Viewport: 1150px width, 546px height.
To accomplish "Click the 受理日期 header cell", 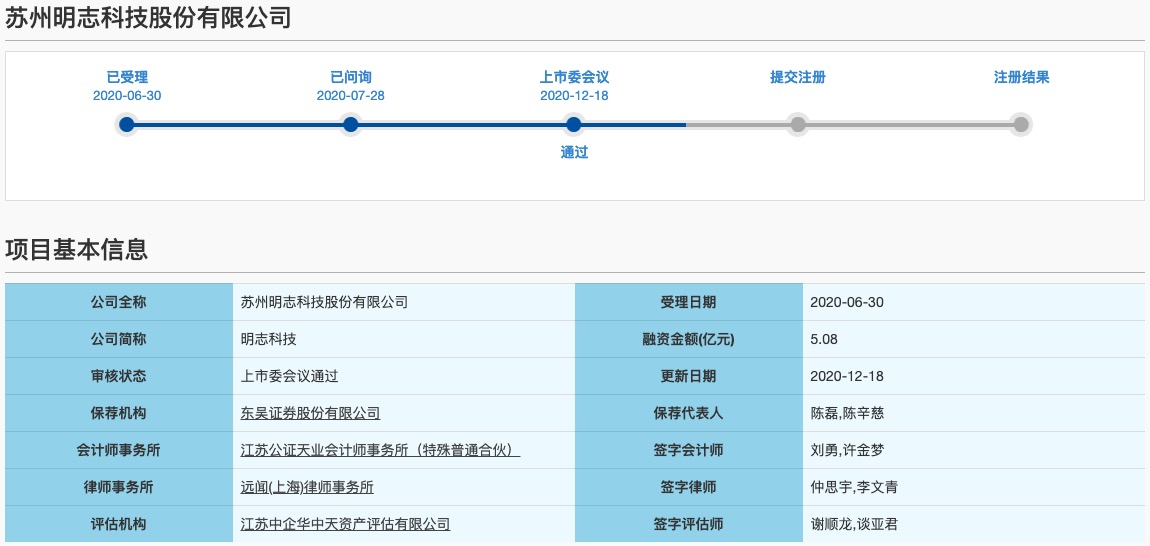I will pyautogui.click(x=689, y=302).
